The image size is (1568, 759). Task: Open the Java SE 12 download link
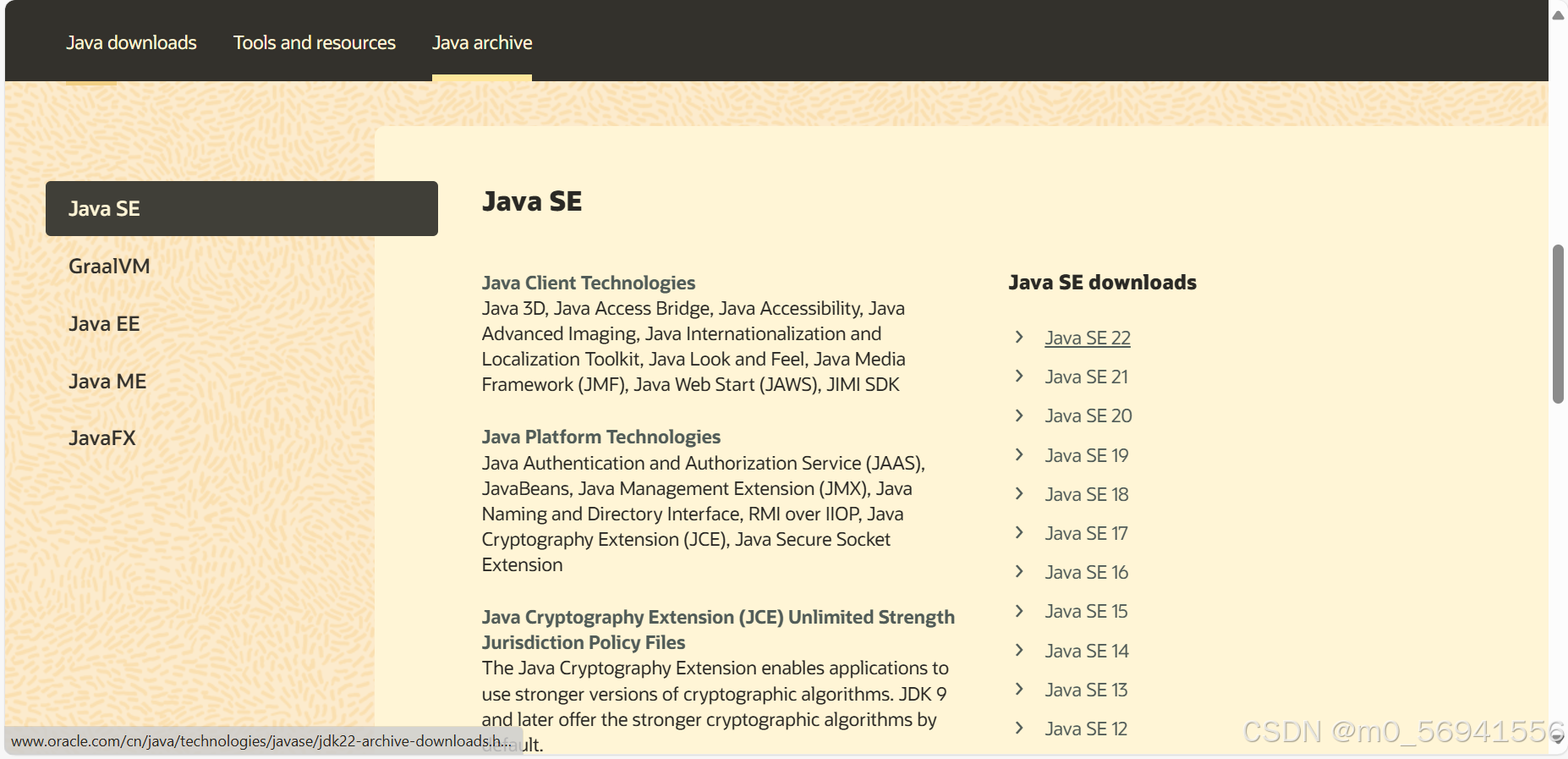pyautogui.click(x=1087, y=729)
